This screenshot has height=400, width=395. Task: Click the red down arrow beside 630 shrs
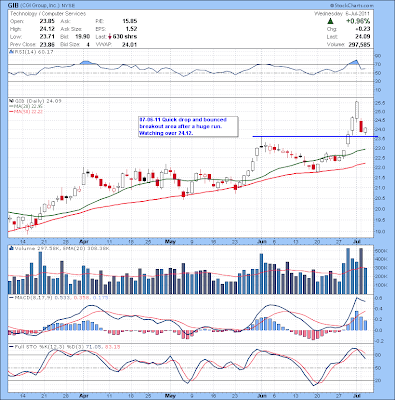(x=110, y=37)
